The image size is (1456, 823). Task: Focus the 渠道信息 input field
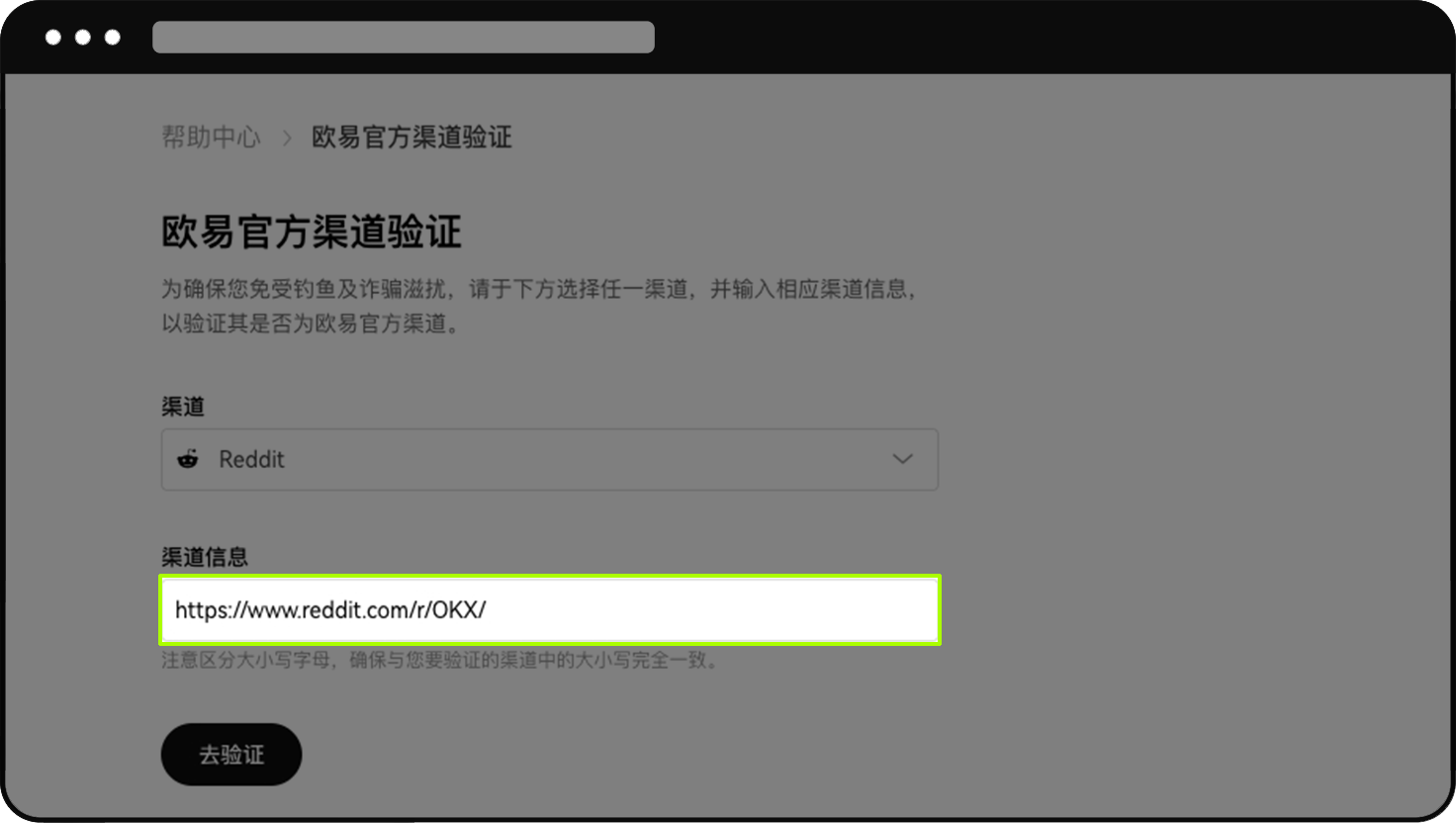550,610
